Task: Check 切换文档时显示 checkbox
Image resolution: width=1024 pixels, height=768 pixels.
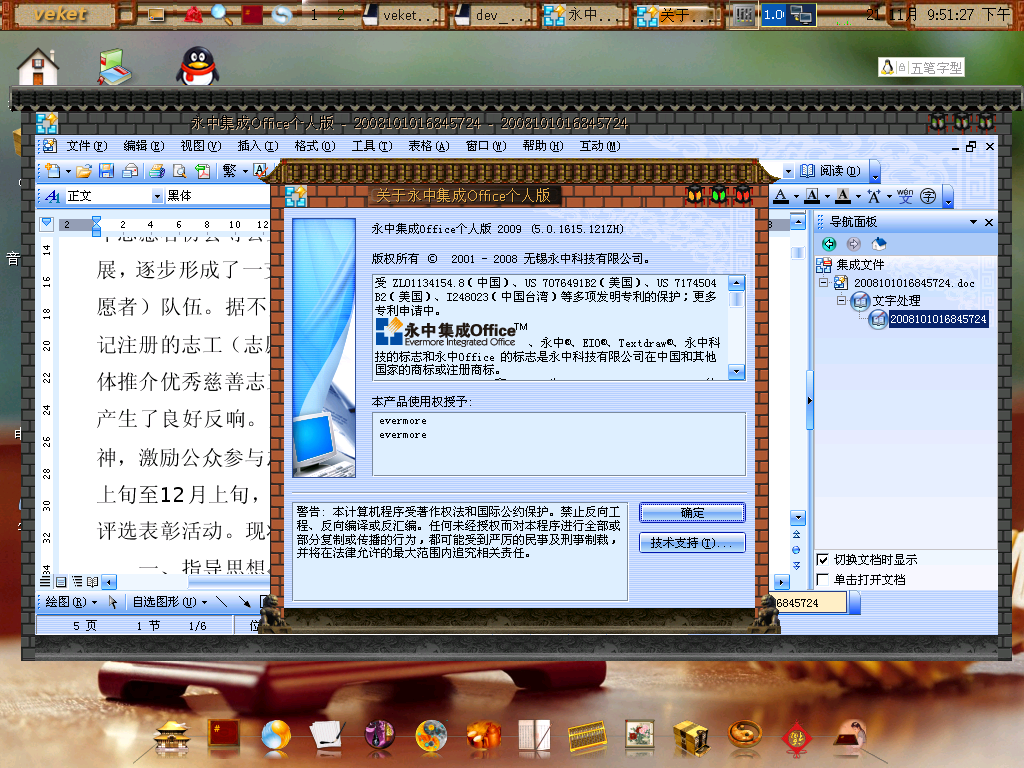Action: [x=823, y=560]
